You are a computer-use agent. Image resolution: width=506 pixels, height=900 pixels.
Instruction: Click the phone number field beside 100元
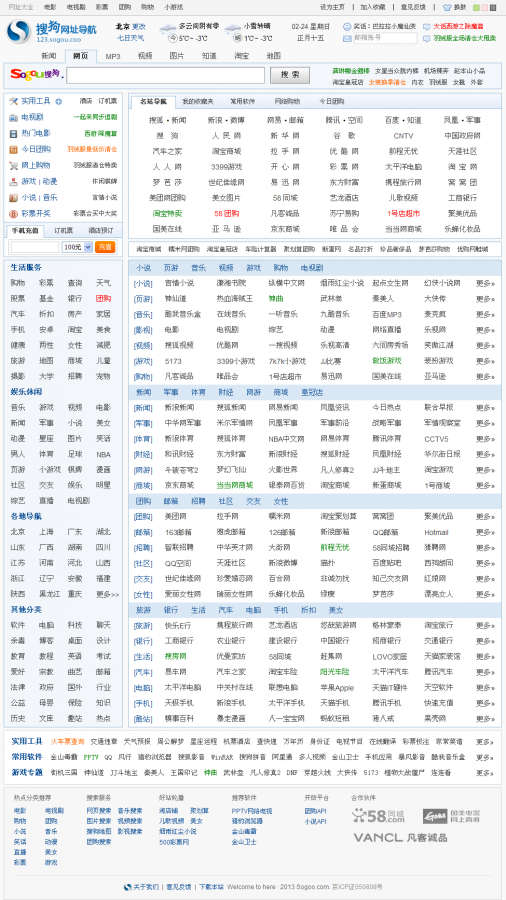[x=34, y=247]
